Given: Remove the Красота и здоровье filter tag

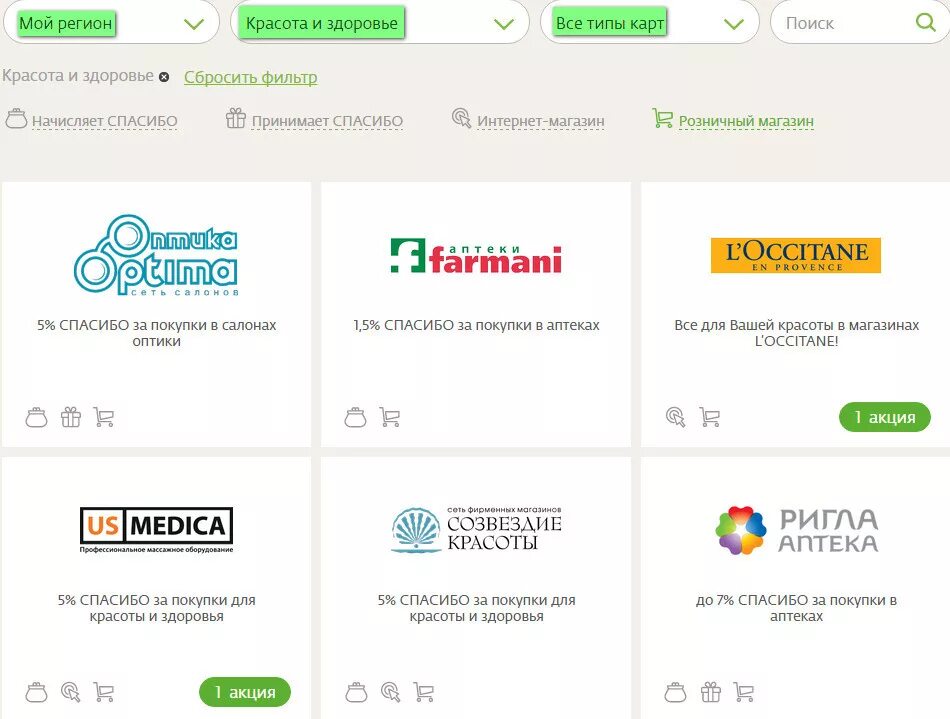Looking at the screenshot, I should 164,77.
